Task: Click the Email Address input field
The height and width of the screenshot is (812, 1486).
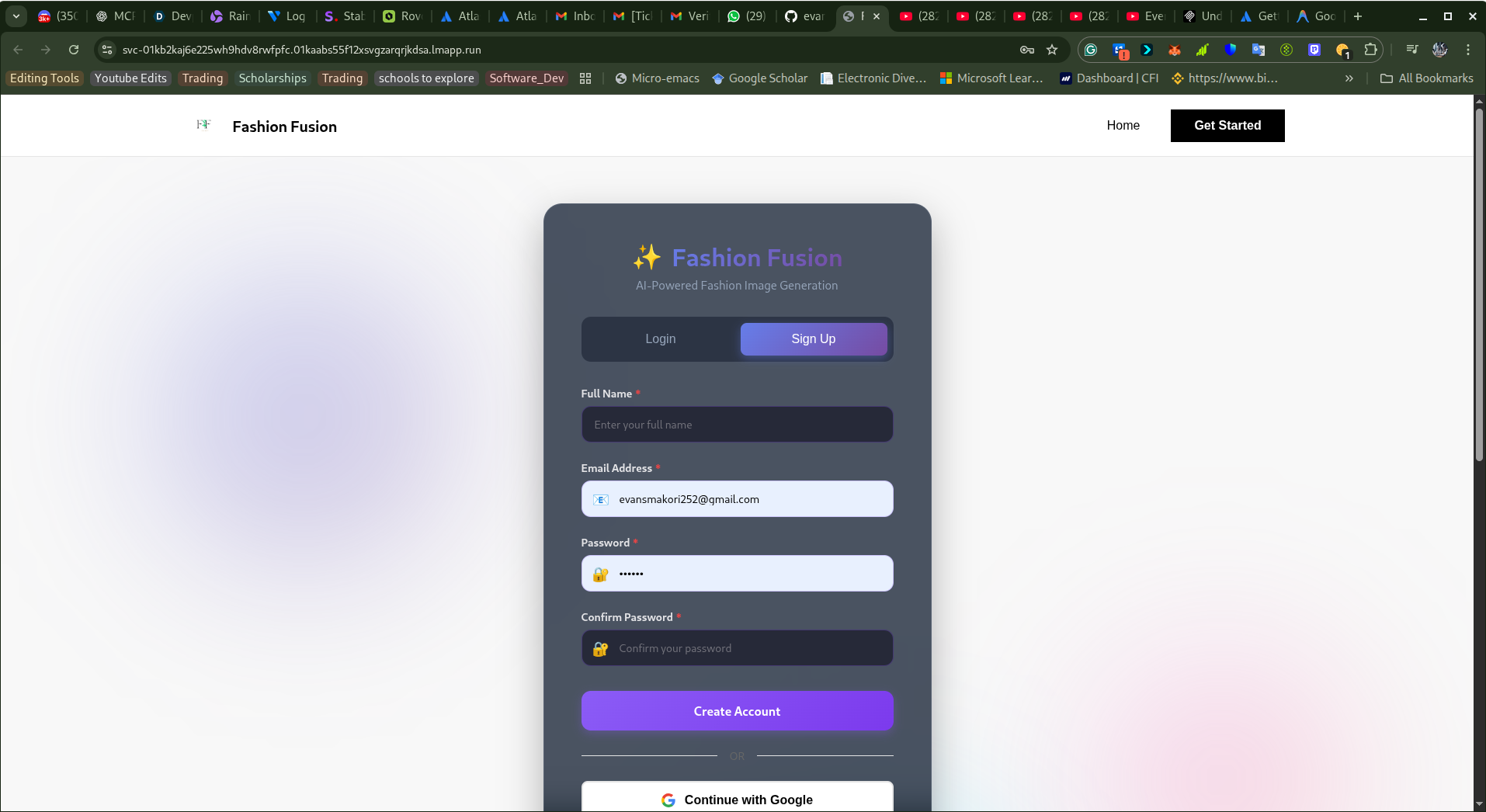Action: (737, 499)
